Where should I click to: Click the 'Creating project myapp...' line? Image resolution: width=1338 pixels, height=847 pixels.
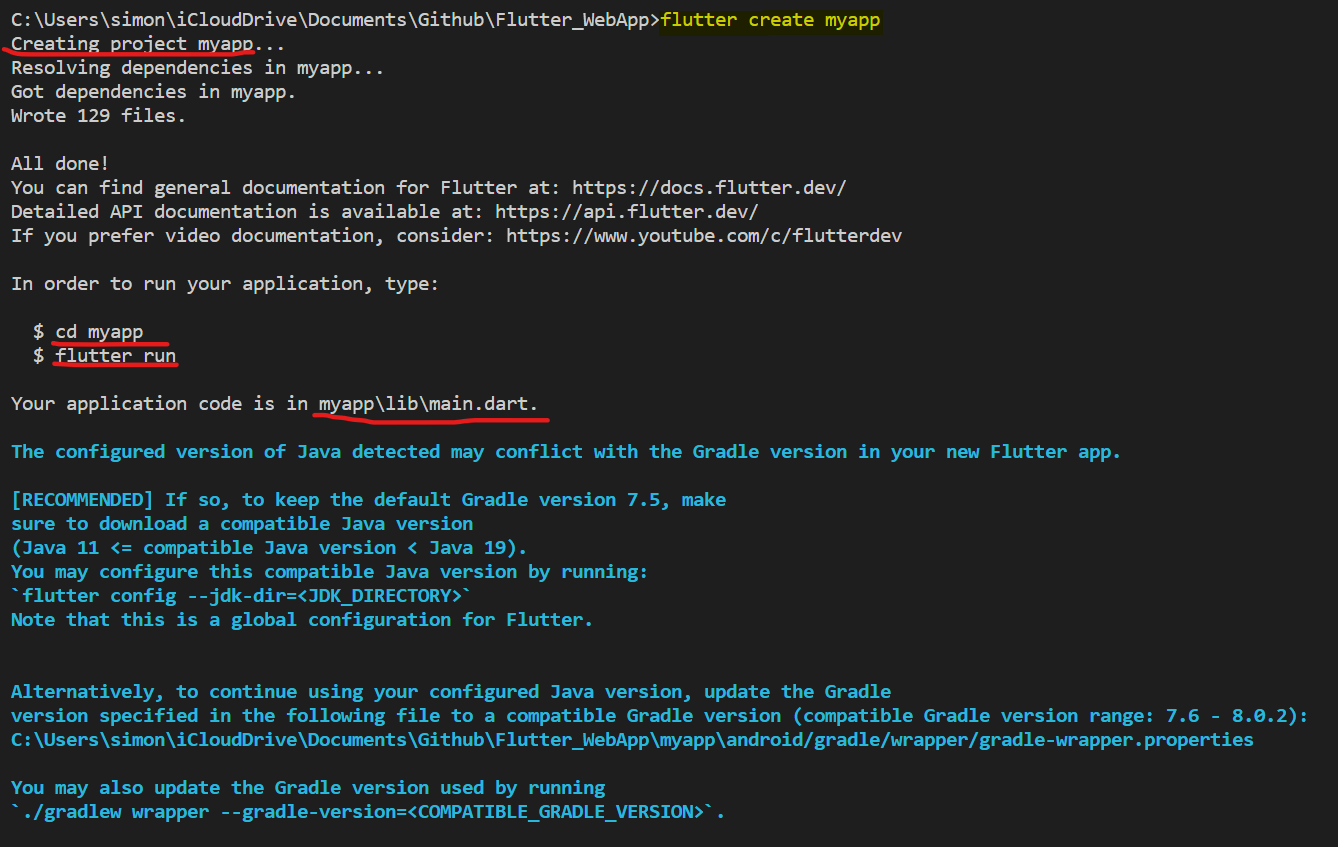(x=148, y=44)
